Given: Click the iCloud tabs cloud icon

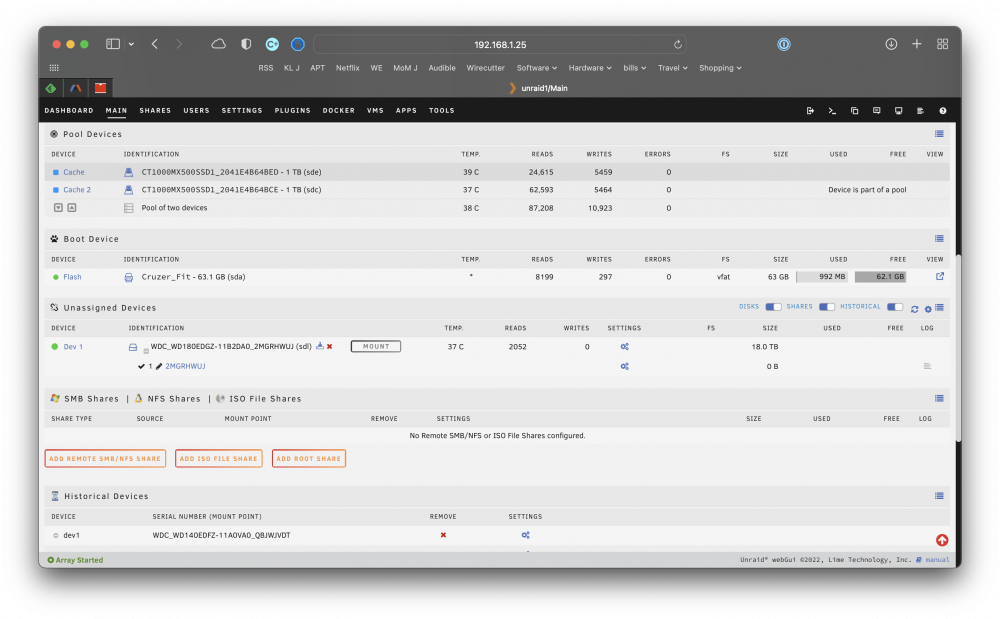Looking at the screenshot, I should pos(219,44).
